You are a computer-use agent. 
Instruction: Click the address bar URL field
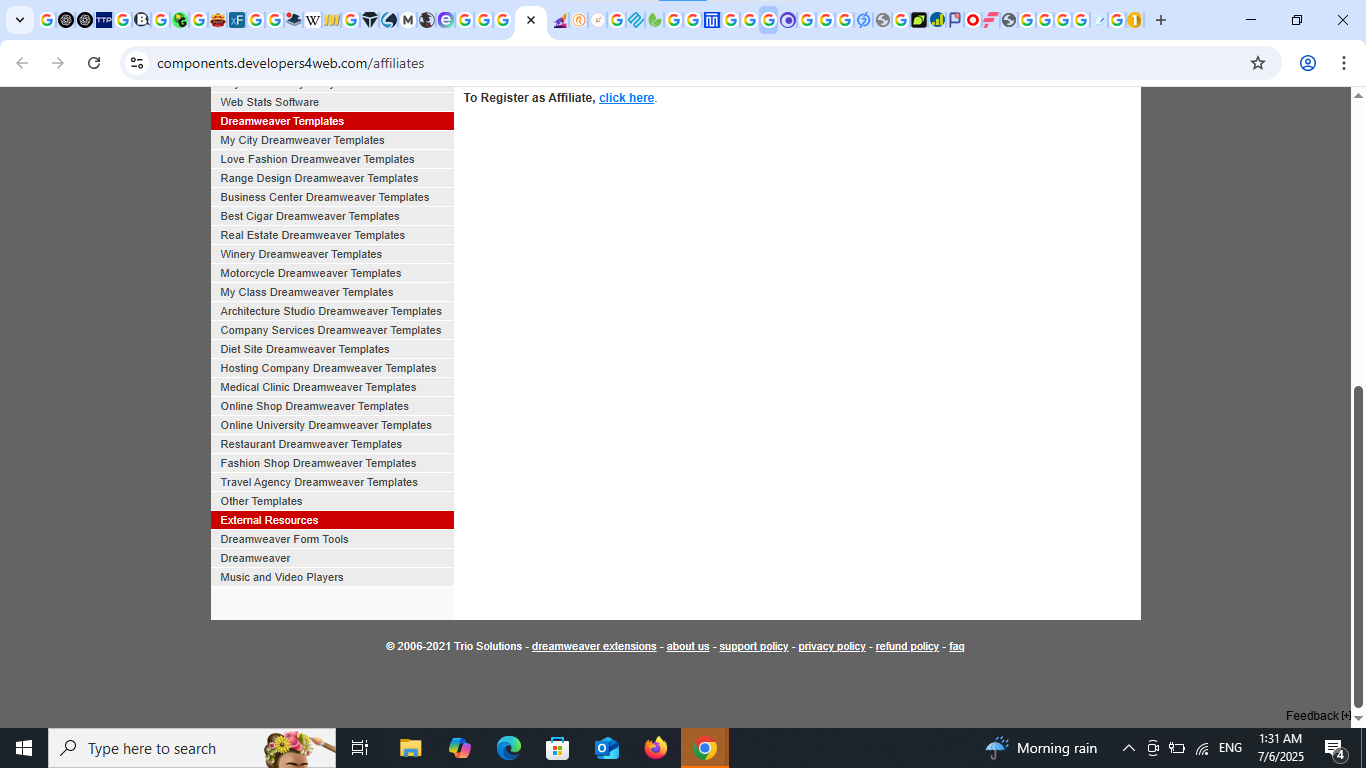[x=700, y=63]
